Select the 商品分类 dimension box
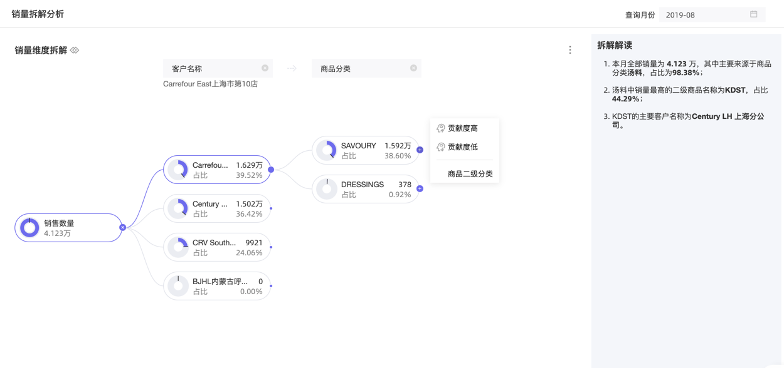The height and width of the screenshot is (368, 784). (x=366, y=68)
